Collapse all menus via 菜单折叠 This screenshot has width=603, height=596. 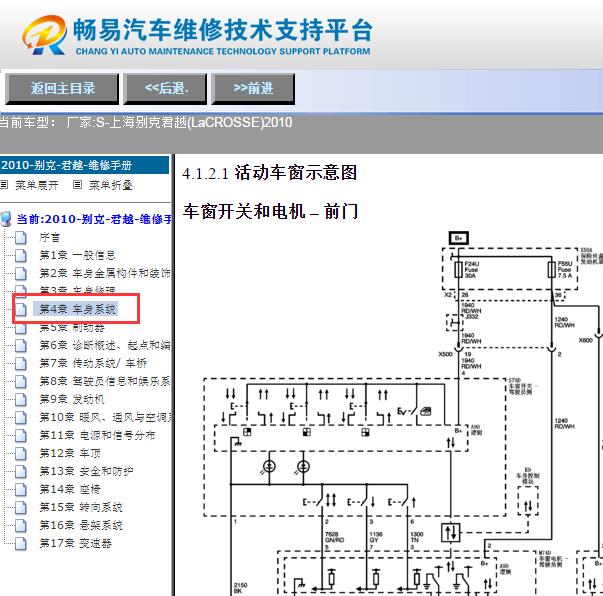point(111,185)
